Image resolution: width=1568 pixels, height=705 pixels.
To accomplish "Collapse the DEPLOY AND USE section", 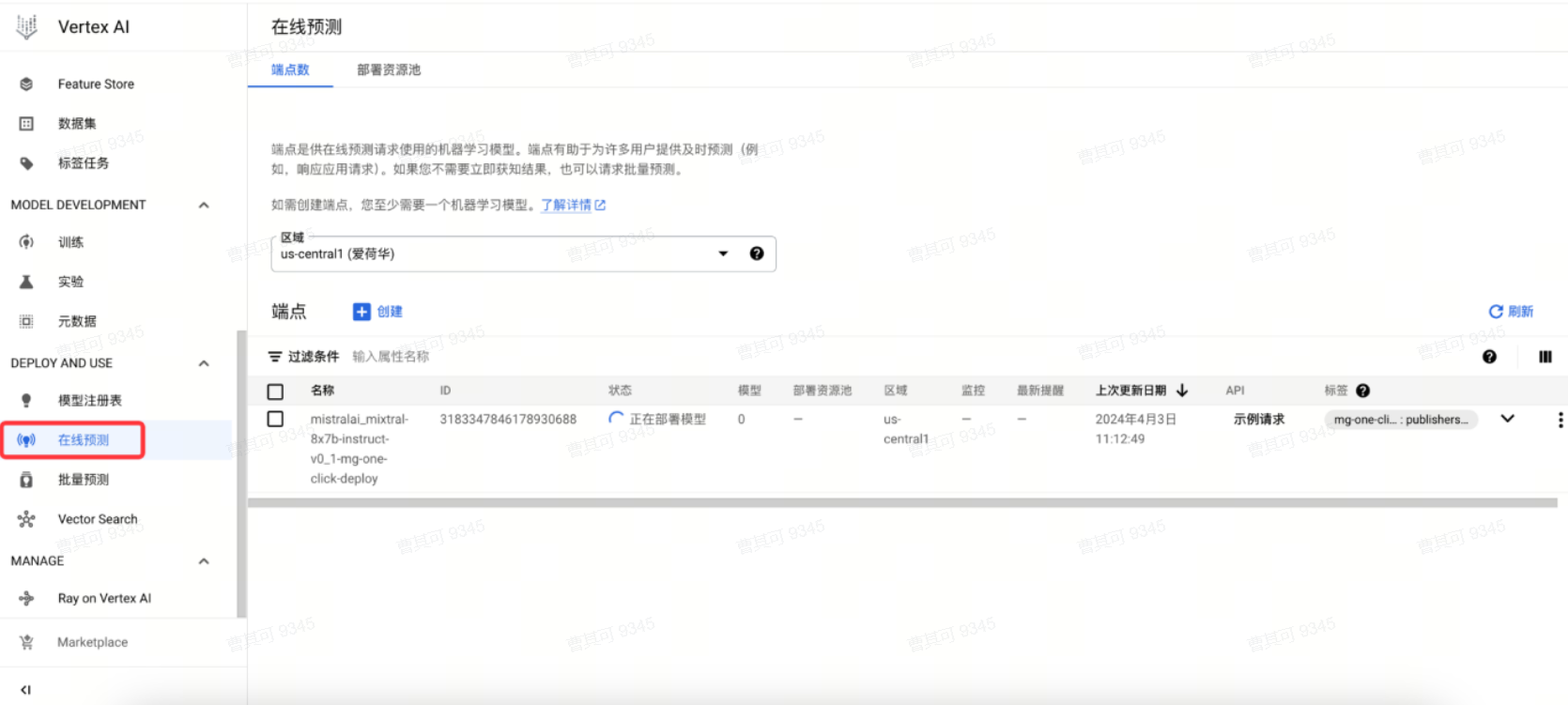I will tap(204, 363).
